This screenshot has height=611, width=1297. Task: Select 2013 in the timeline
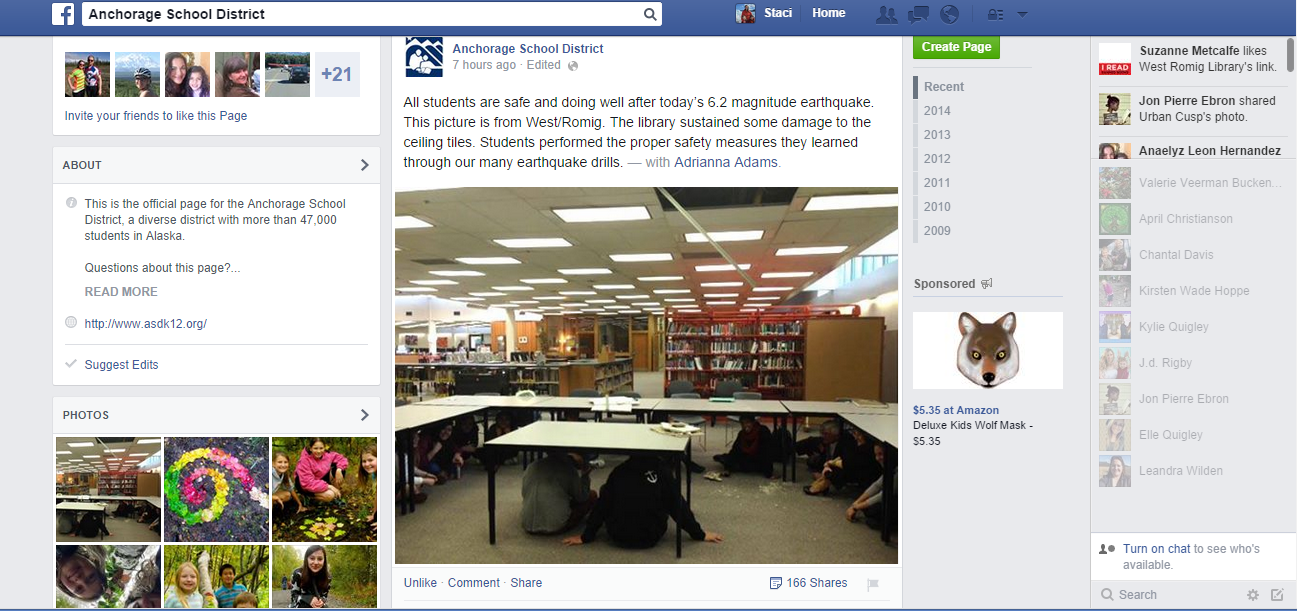click(937, 135)
